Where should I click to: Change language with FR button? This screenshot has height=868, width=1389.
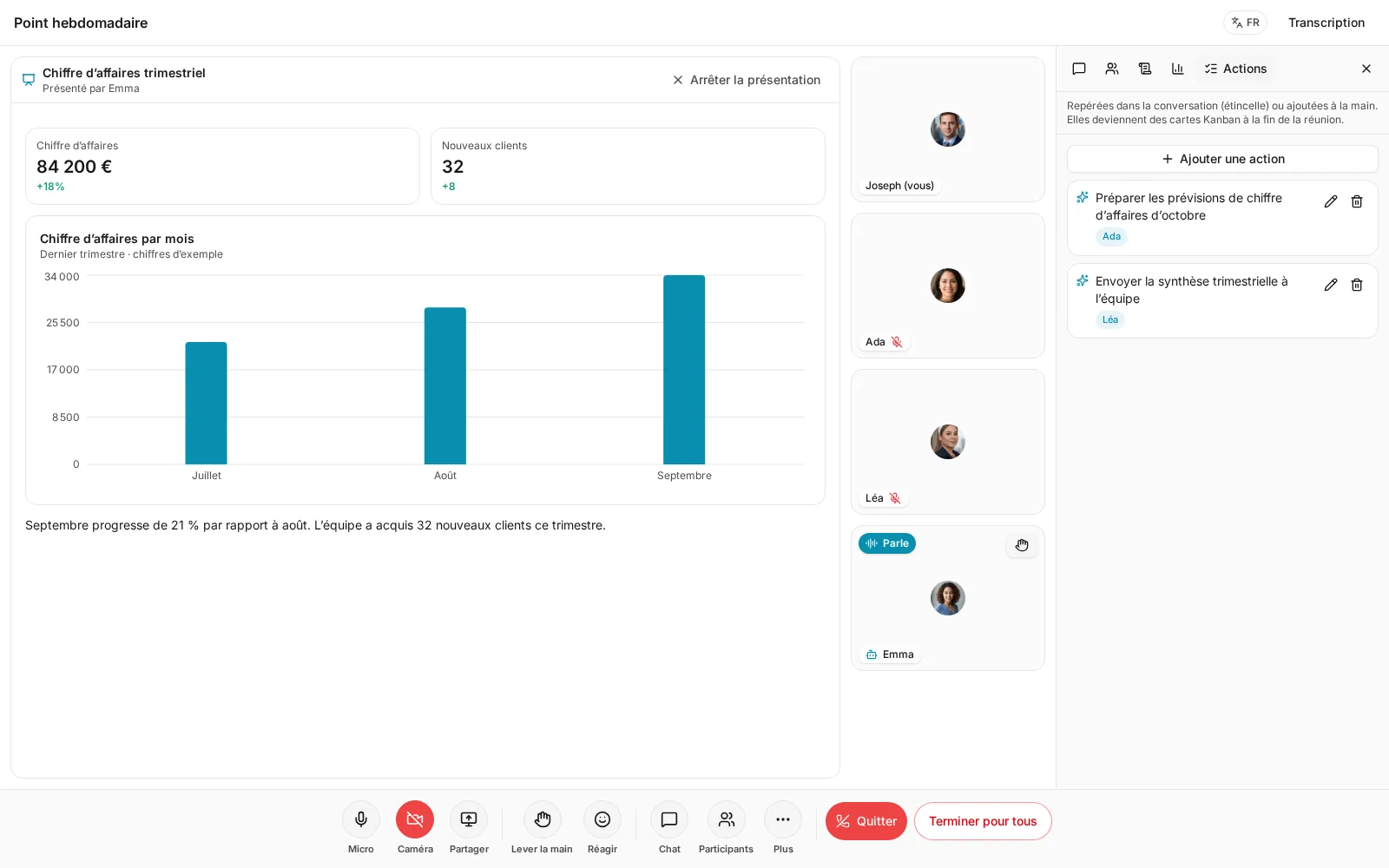pyautogui.click(x=1246, y=23)
